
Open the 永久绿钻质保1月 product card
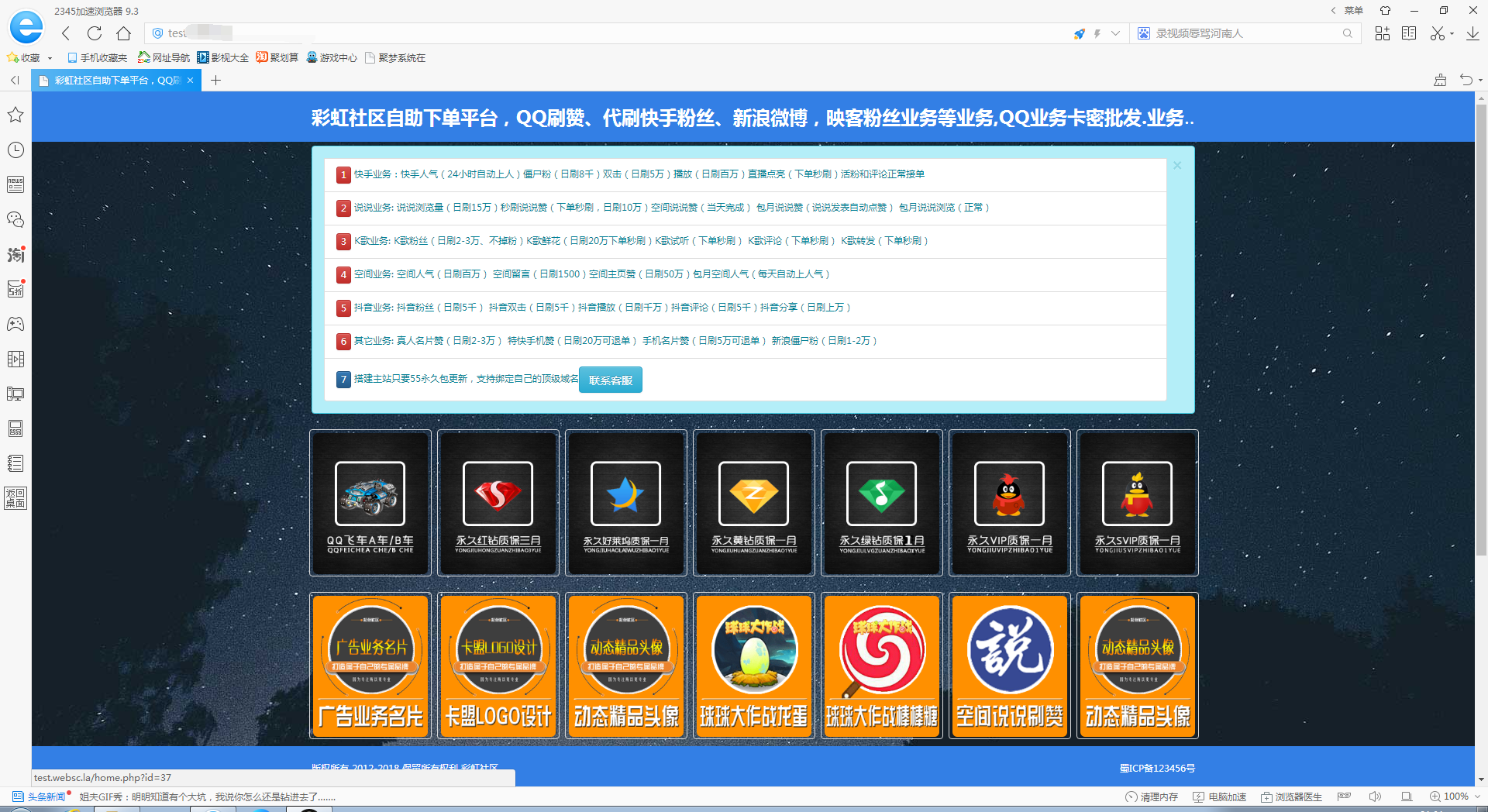click(x=882, y=503)
